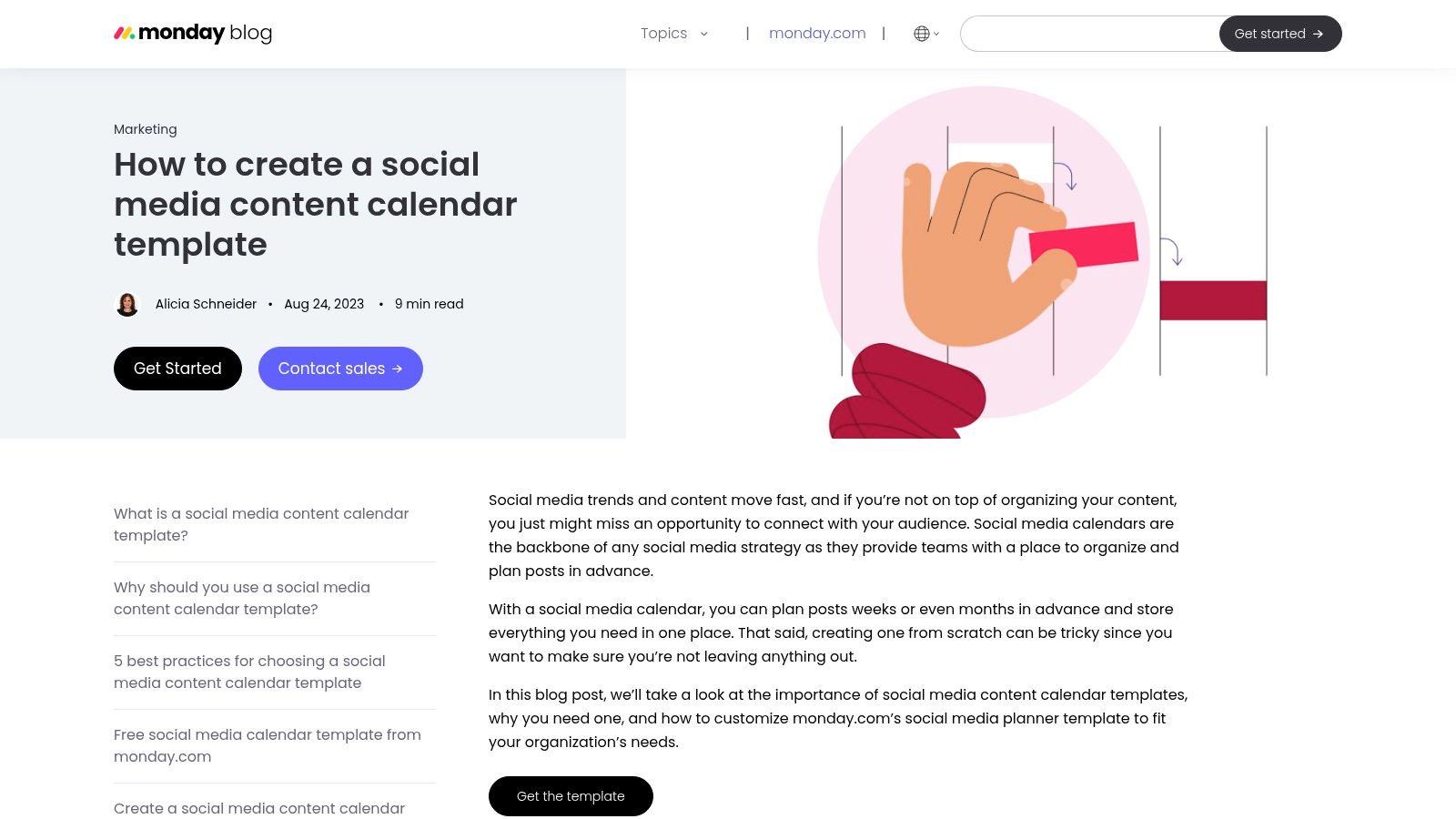Image resolution: width=1456 pixels, height=819 pixels.
Task: Click the colorful monday.com dot logo
Action: coord(125,33)
